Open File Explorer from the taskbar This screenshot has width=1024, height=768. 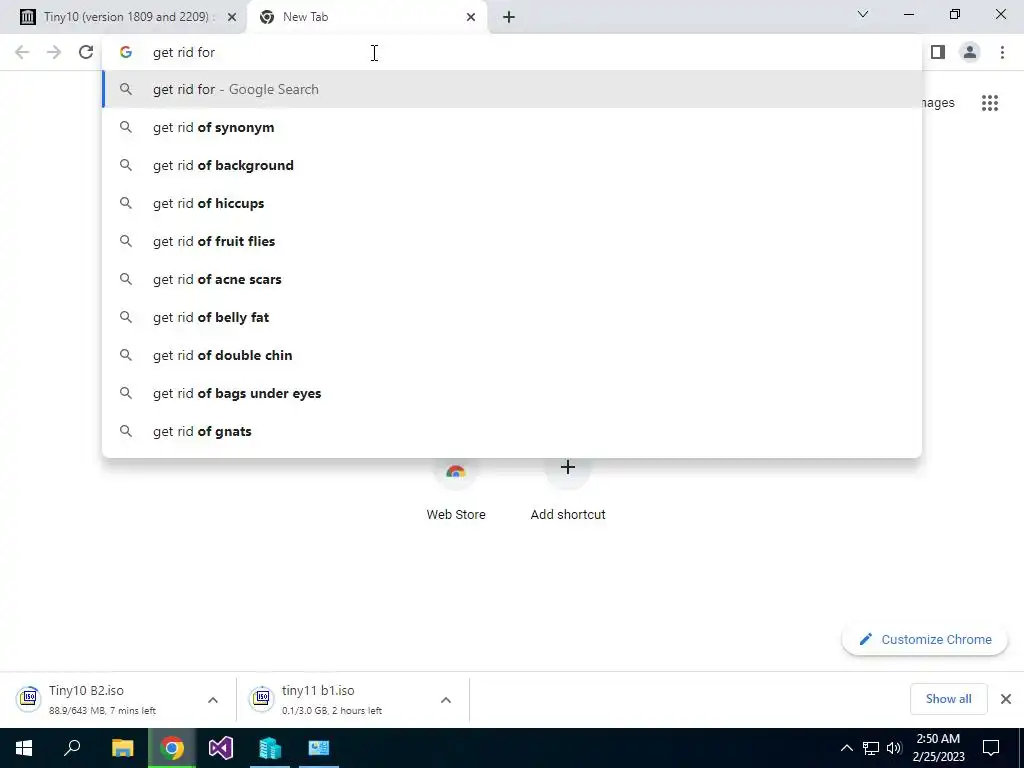pyautogui.click(x=122, y=748)
